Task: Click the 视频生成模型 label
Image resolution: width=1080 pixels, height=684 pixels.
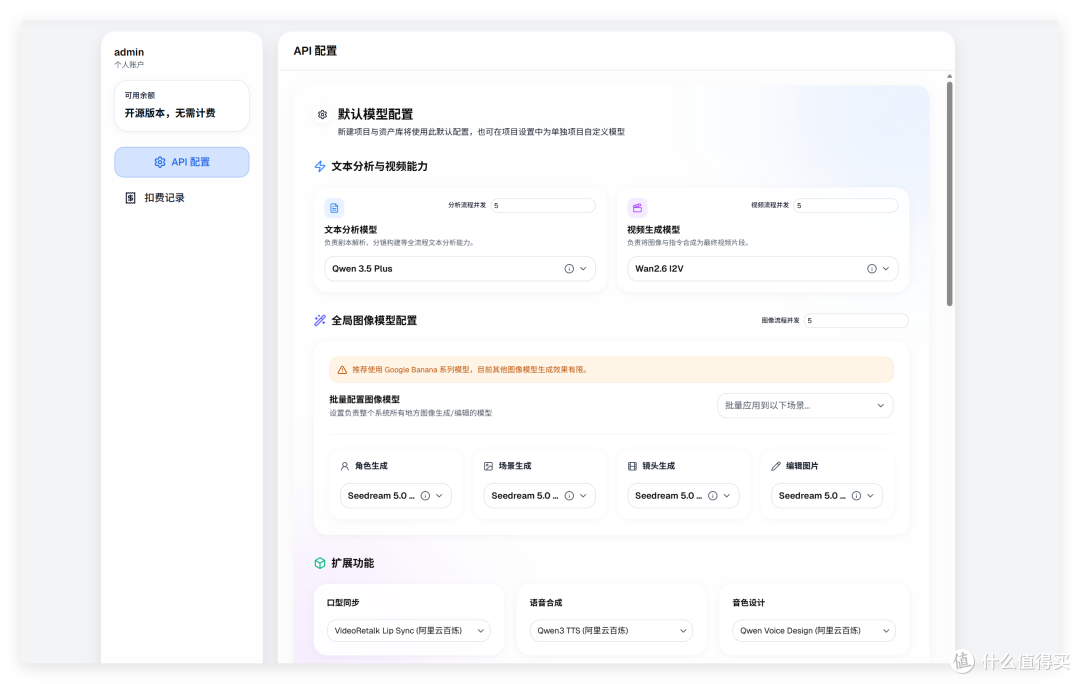Action: point(654,229)
